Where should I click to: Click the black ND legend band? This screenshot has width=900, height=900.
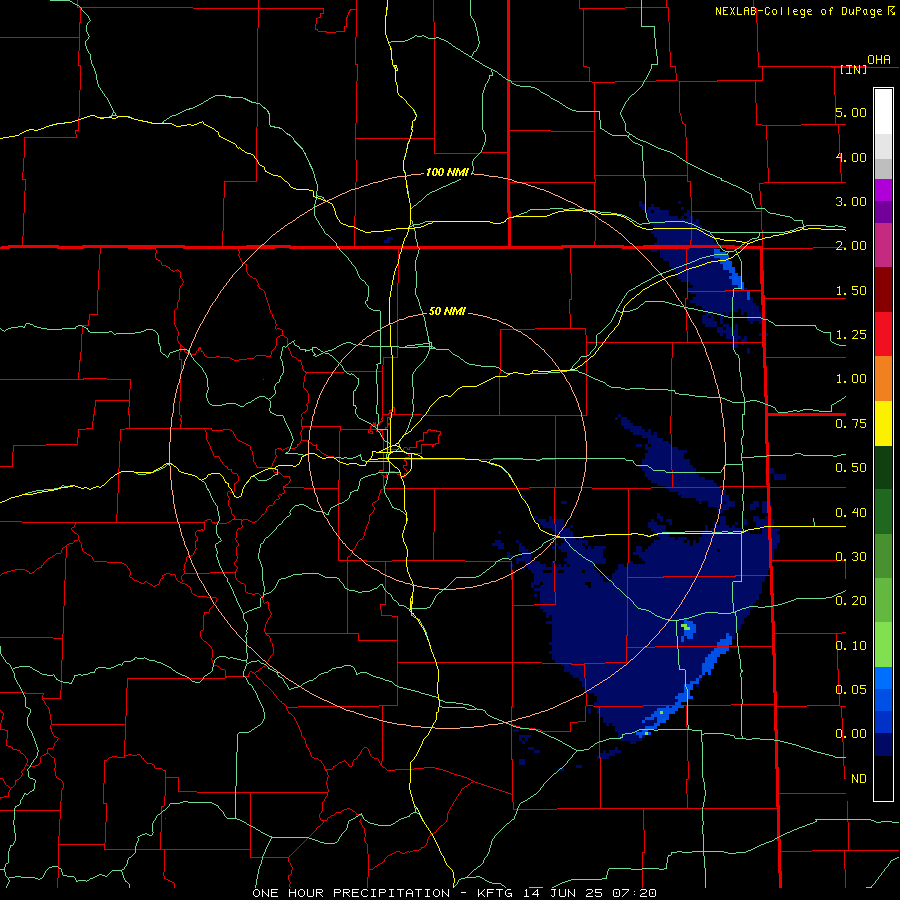click(x=883, y=778)
